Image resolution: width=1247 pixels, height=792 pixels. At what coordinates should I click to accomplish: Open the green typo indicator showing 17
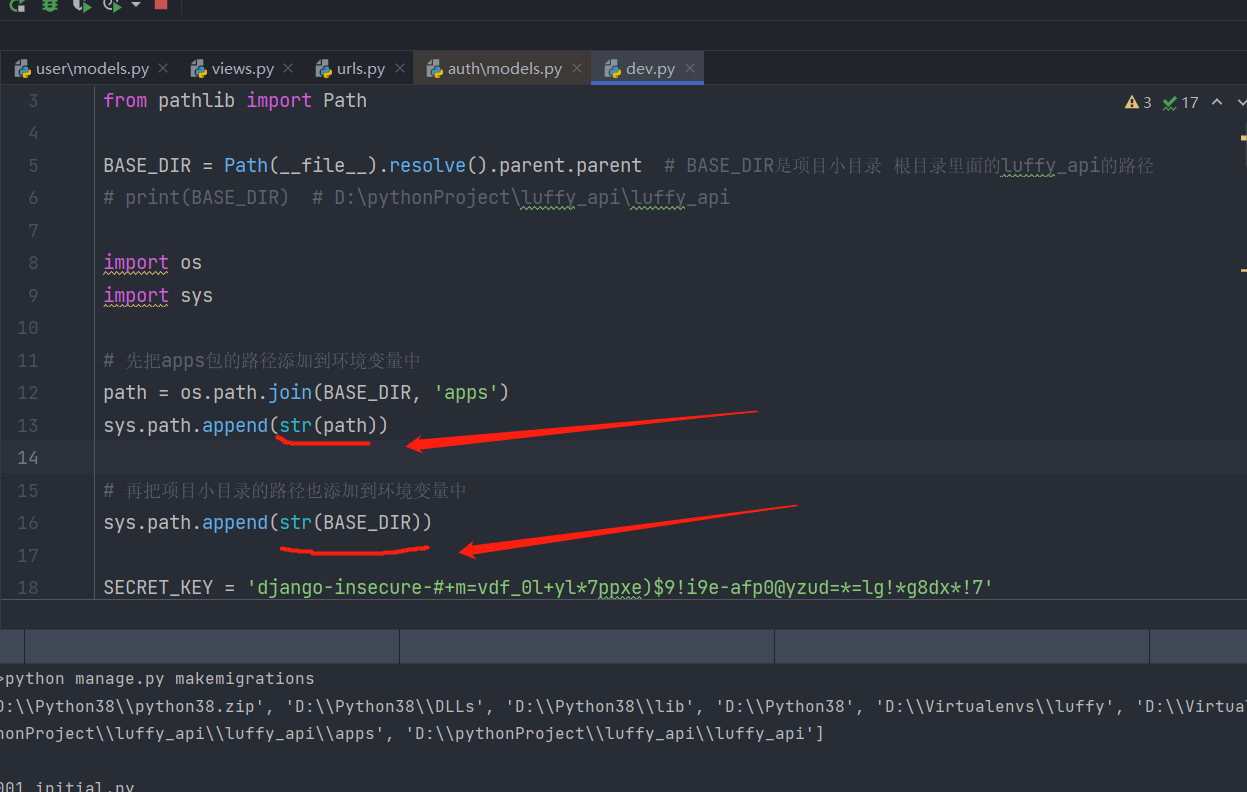coord(1180,102)
